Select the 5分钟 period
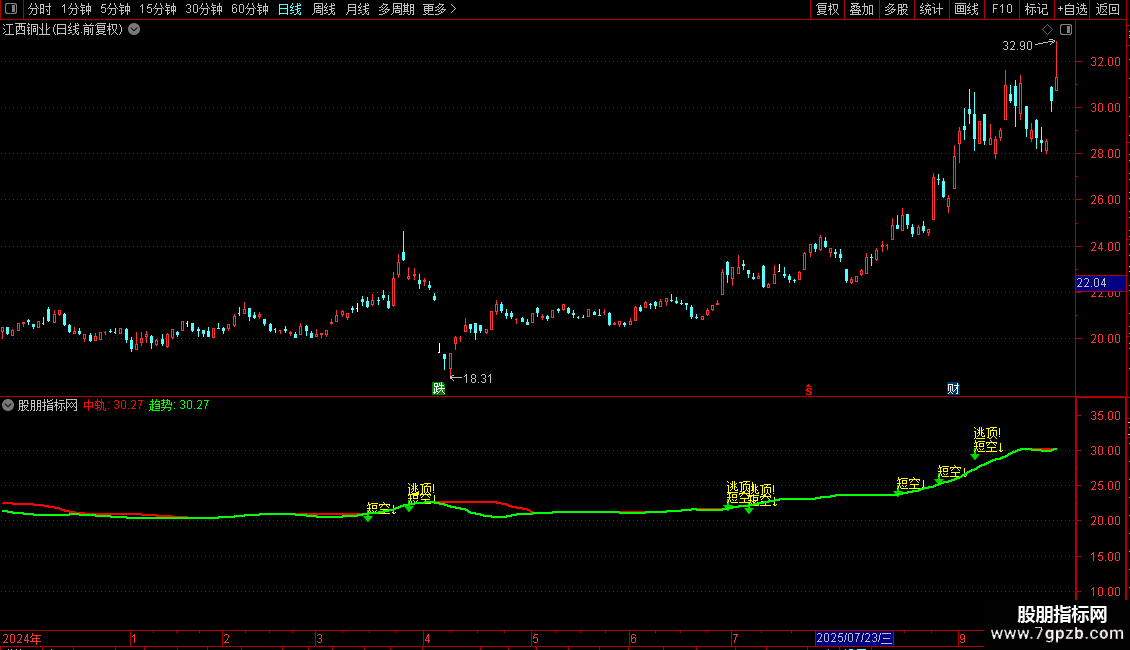 pyautogui.click(x=115, y=9)
